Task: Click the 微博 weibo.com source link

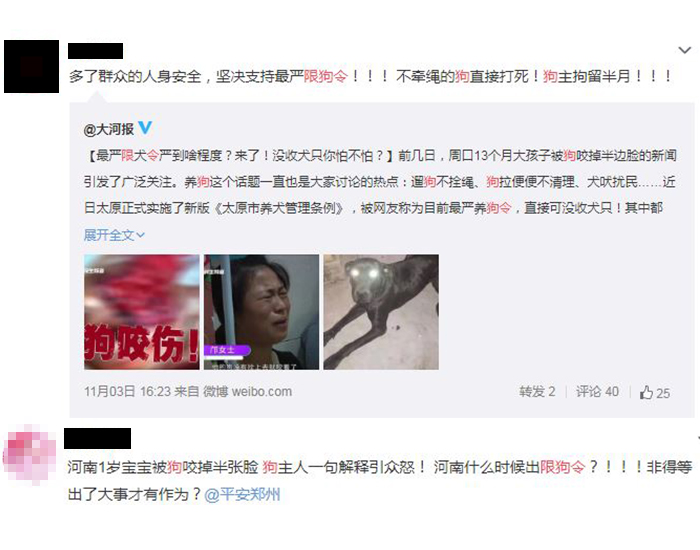Action: (x=248, y=392)
